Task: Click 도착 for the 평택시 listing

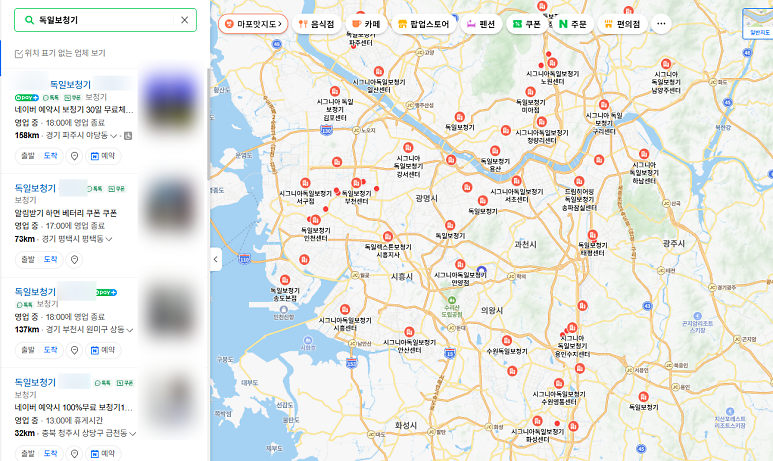Action: pyautogui.click(x=51, y=259)
